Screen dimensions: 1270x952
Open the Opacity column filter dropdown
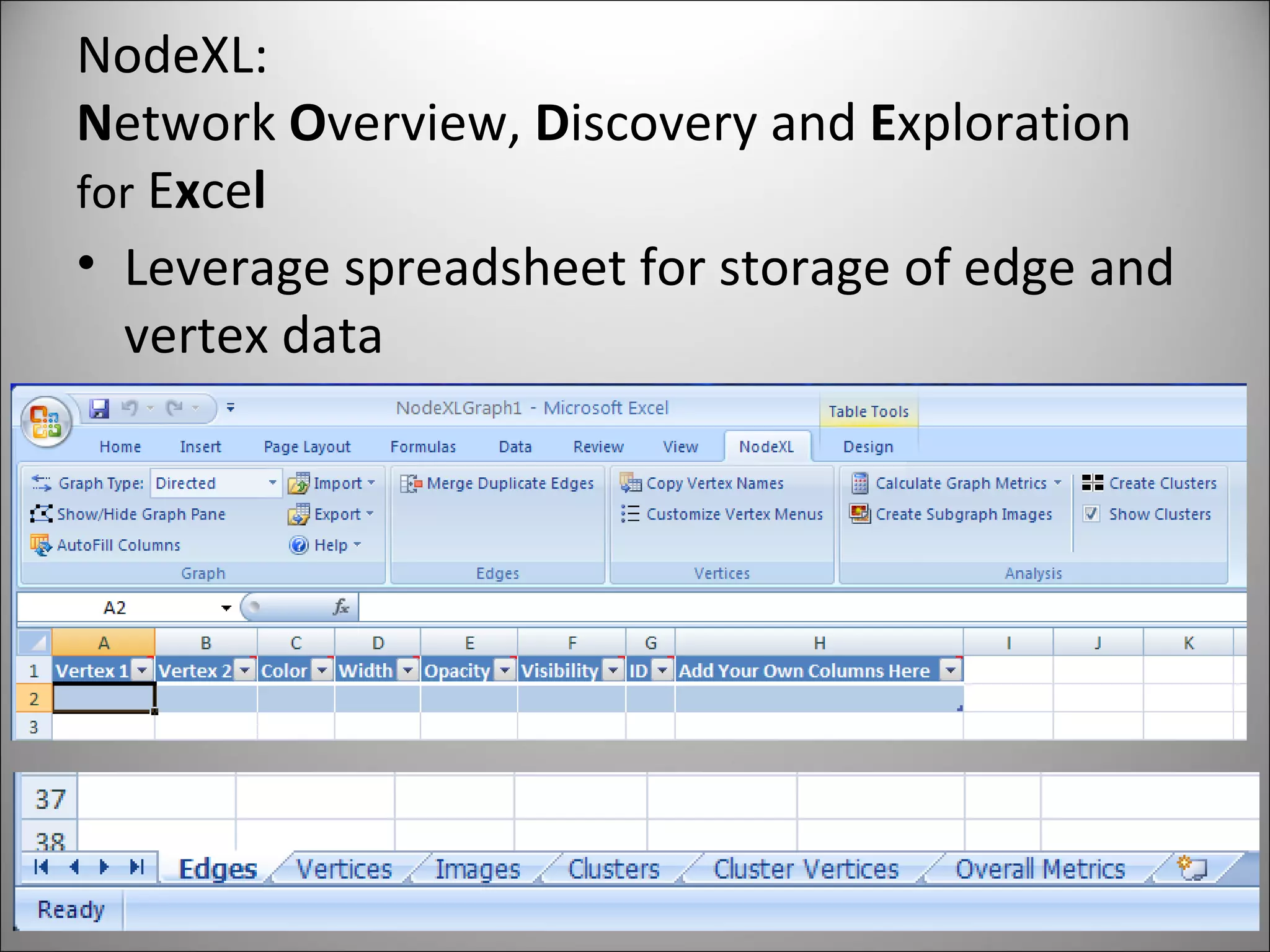coord(505,670)
